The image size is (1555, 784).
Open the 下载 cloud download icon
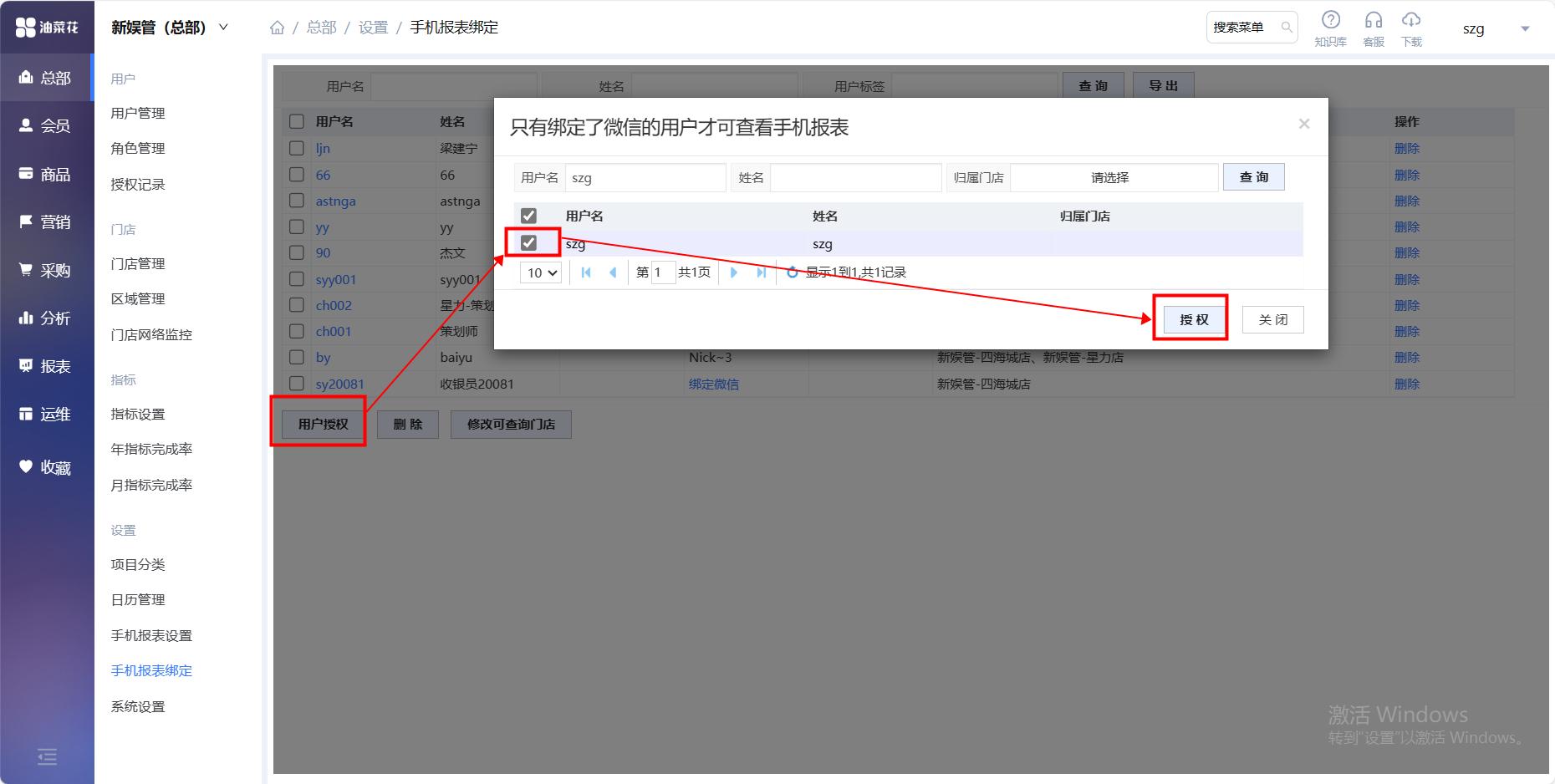1411,28
